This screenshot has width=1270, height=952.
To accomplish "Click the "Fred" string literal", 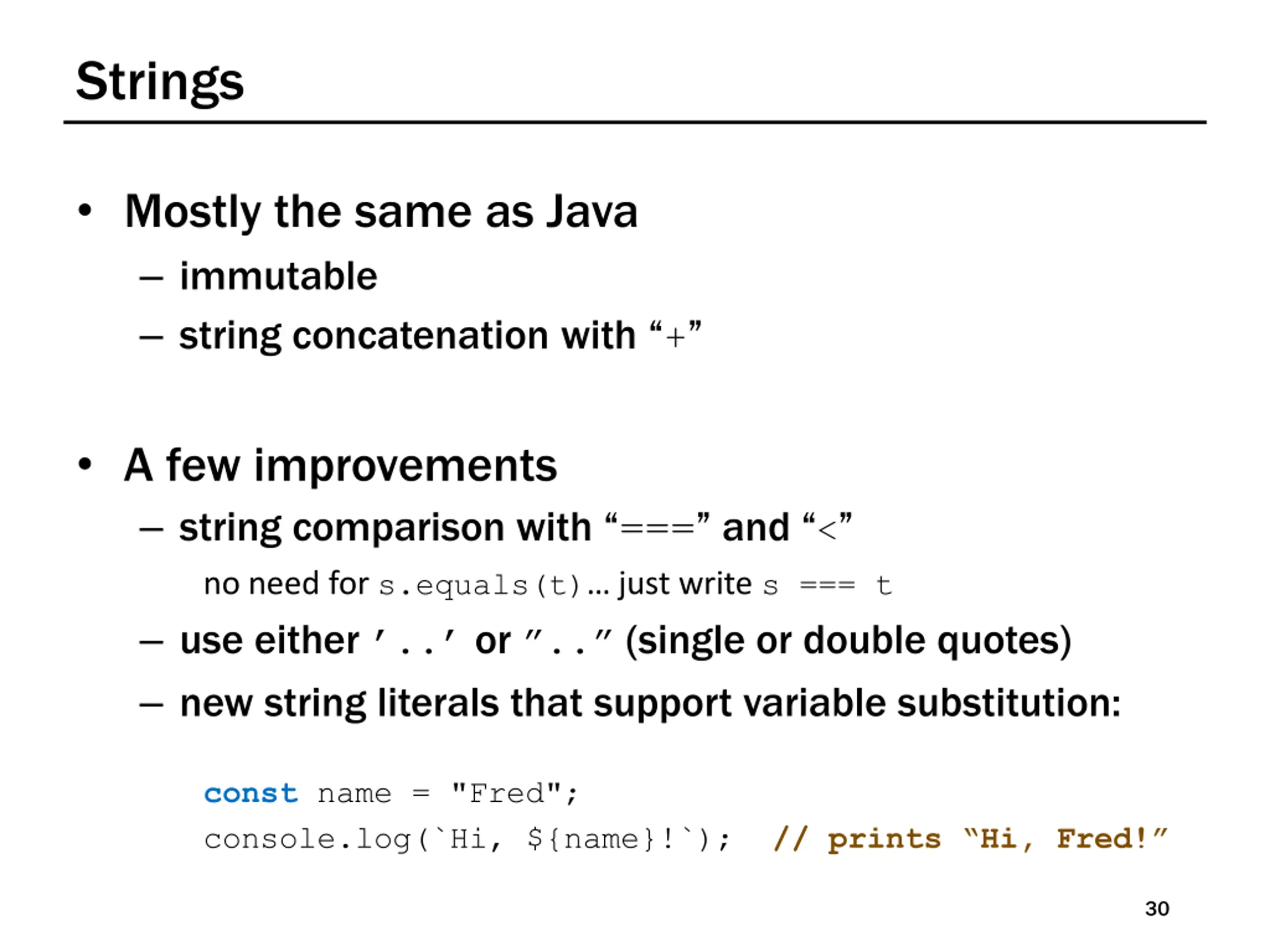I will click(506, 794).
